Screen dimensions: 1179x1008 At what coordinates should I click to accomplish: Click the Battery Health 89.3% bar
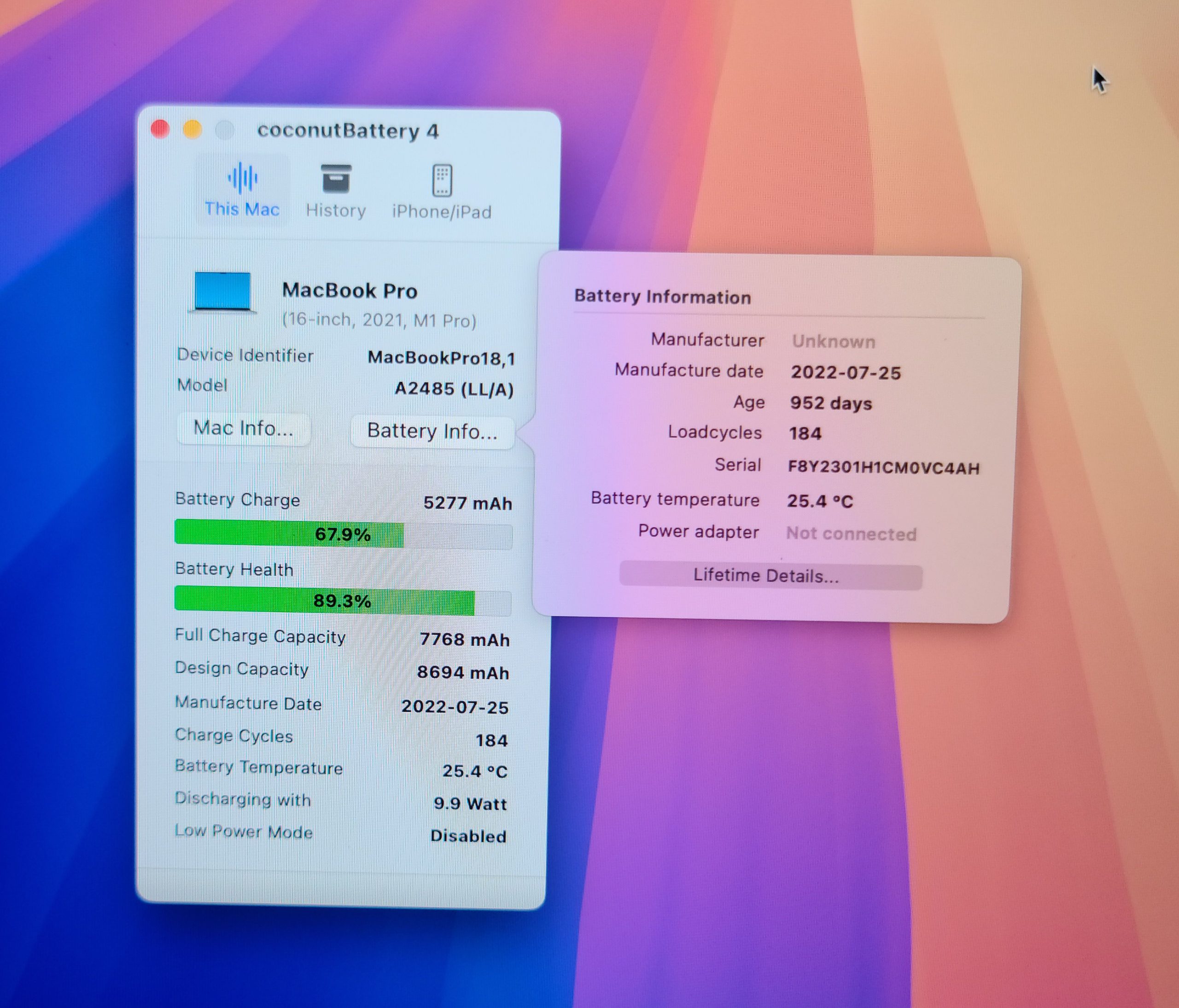pyautogui.click(x=343, y=601)
